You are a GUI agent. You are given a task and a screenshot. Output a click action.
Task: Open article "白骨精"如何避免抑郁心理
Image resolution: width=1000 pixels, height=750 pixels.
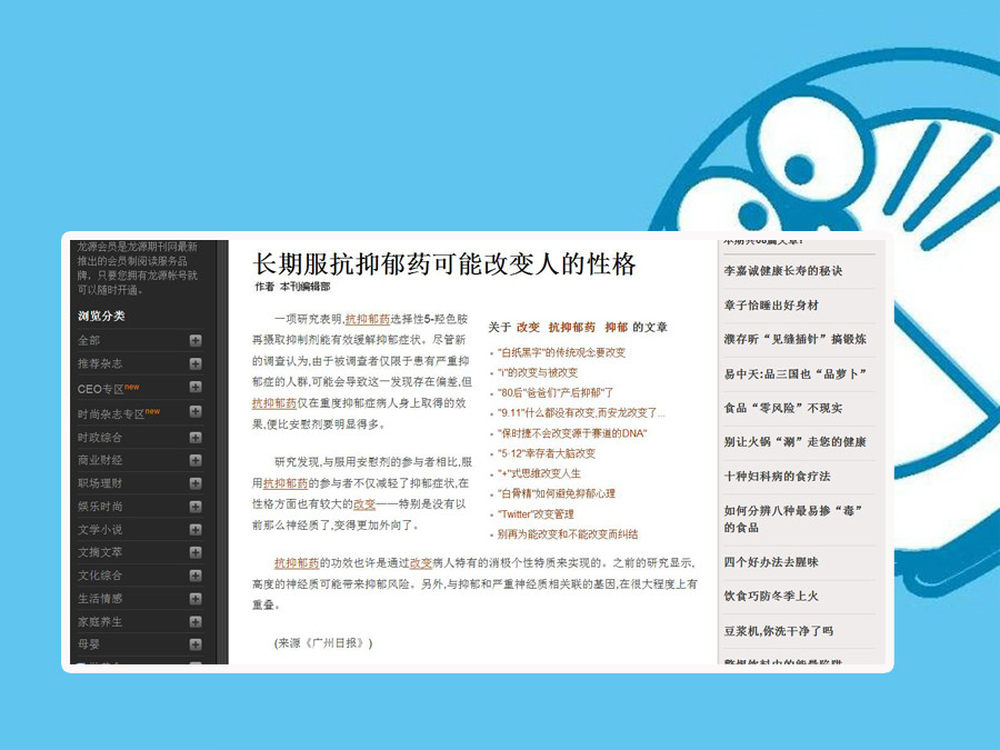[x=556, y=494]
